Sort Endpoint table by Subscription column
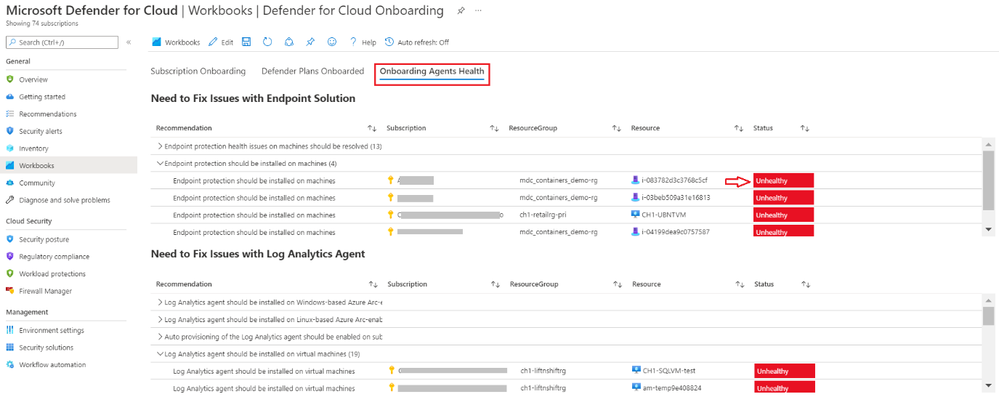This screenshot has height=403, width=999. click(494, 129)
